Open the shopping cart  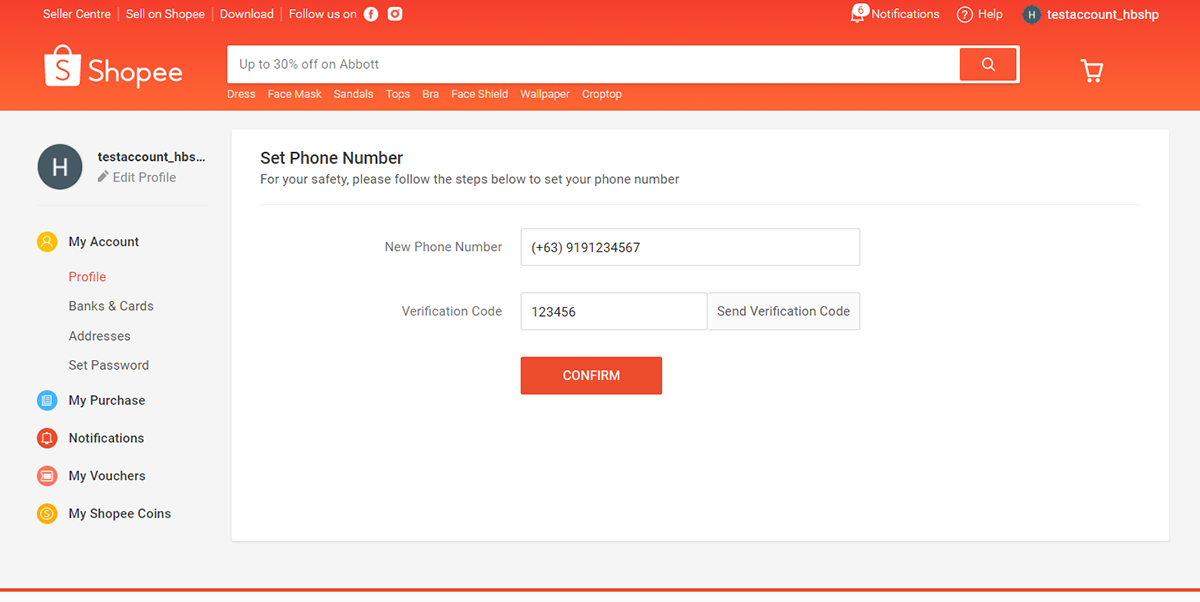pyautogui.click(x=1091, y=71)
